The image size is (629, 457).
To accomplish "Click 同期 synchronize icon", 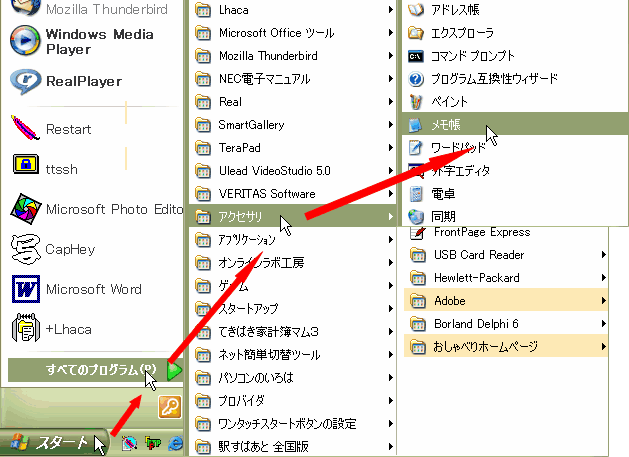I will tap(416, 217).
